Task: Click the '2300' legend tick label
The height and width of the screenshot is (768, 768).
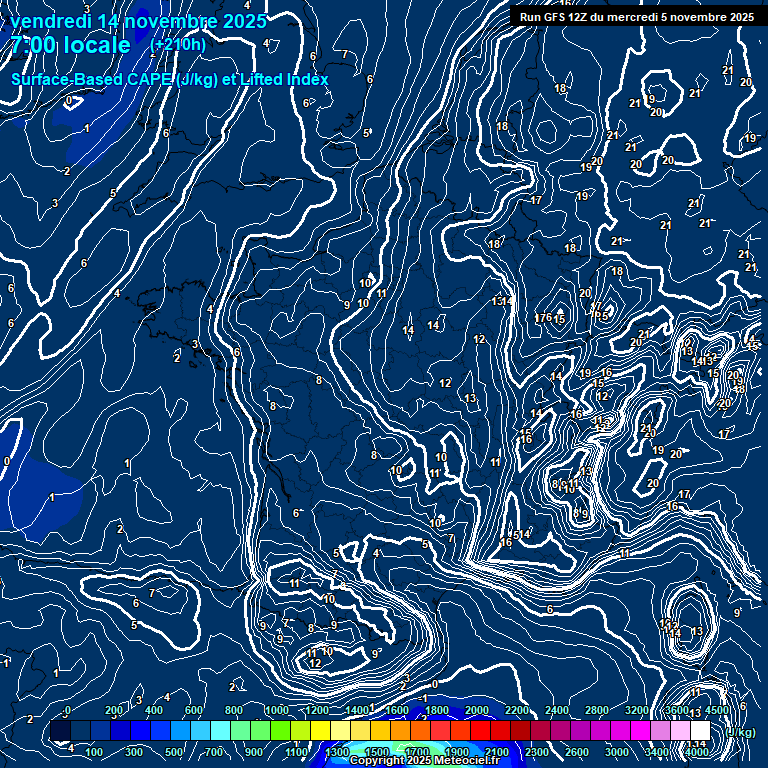Action: click(537, 752)
